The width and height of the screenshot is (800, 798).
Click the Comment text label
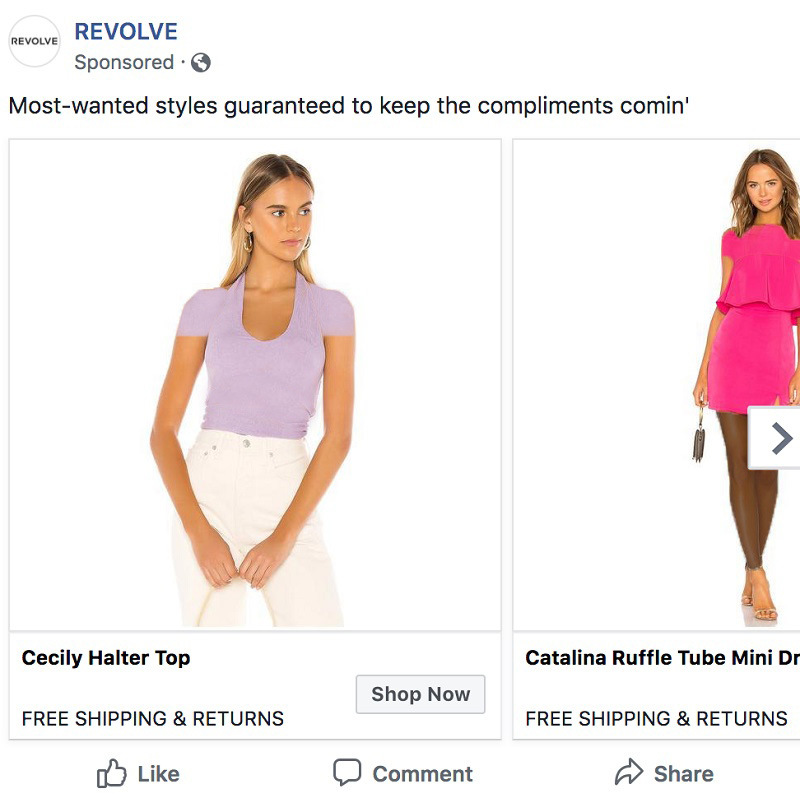pos(422,774)
